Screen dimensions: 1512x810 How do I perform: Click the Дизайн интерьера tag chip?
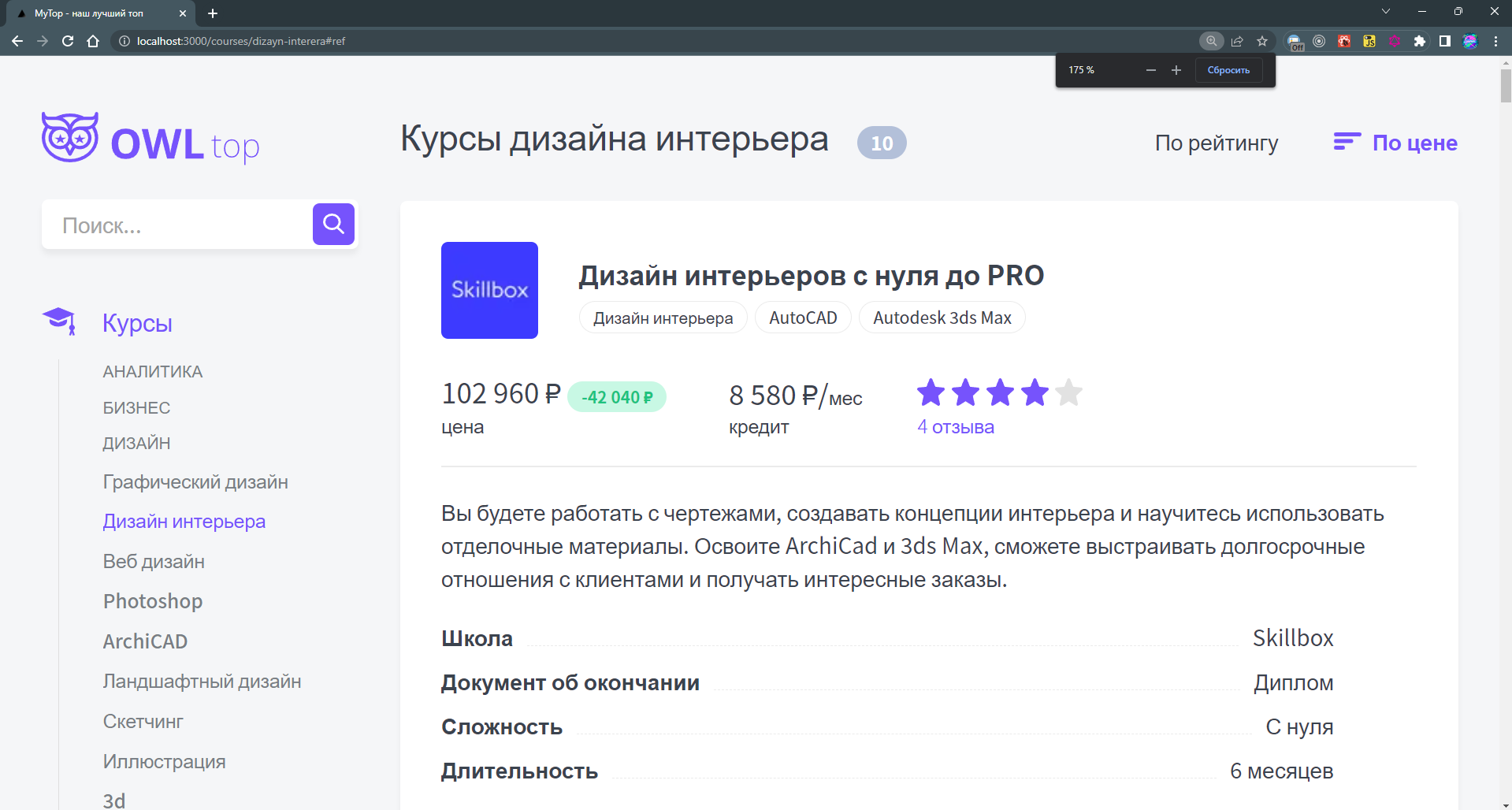click(663, 318)
